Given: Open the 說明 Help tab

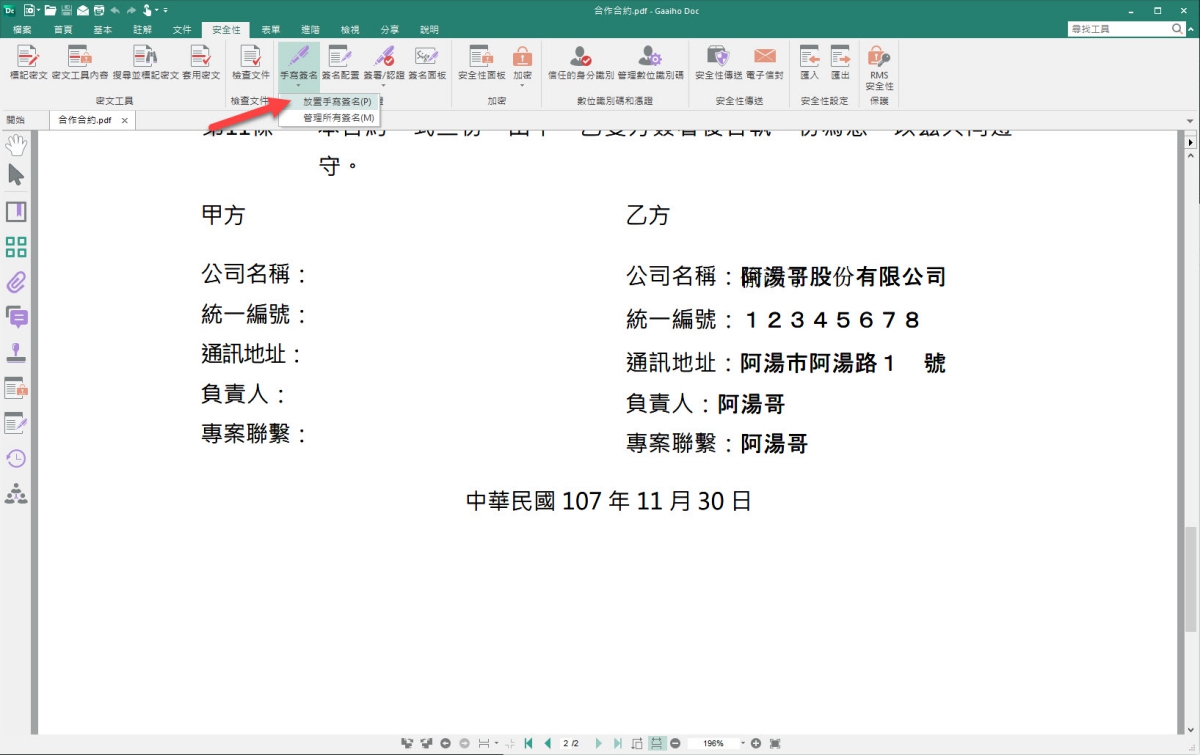Looking at the screenshot, I should click(429, 30).
